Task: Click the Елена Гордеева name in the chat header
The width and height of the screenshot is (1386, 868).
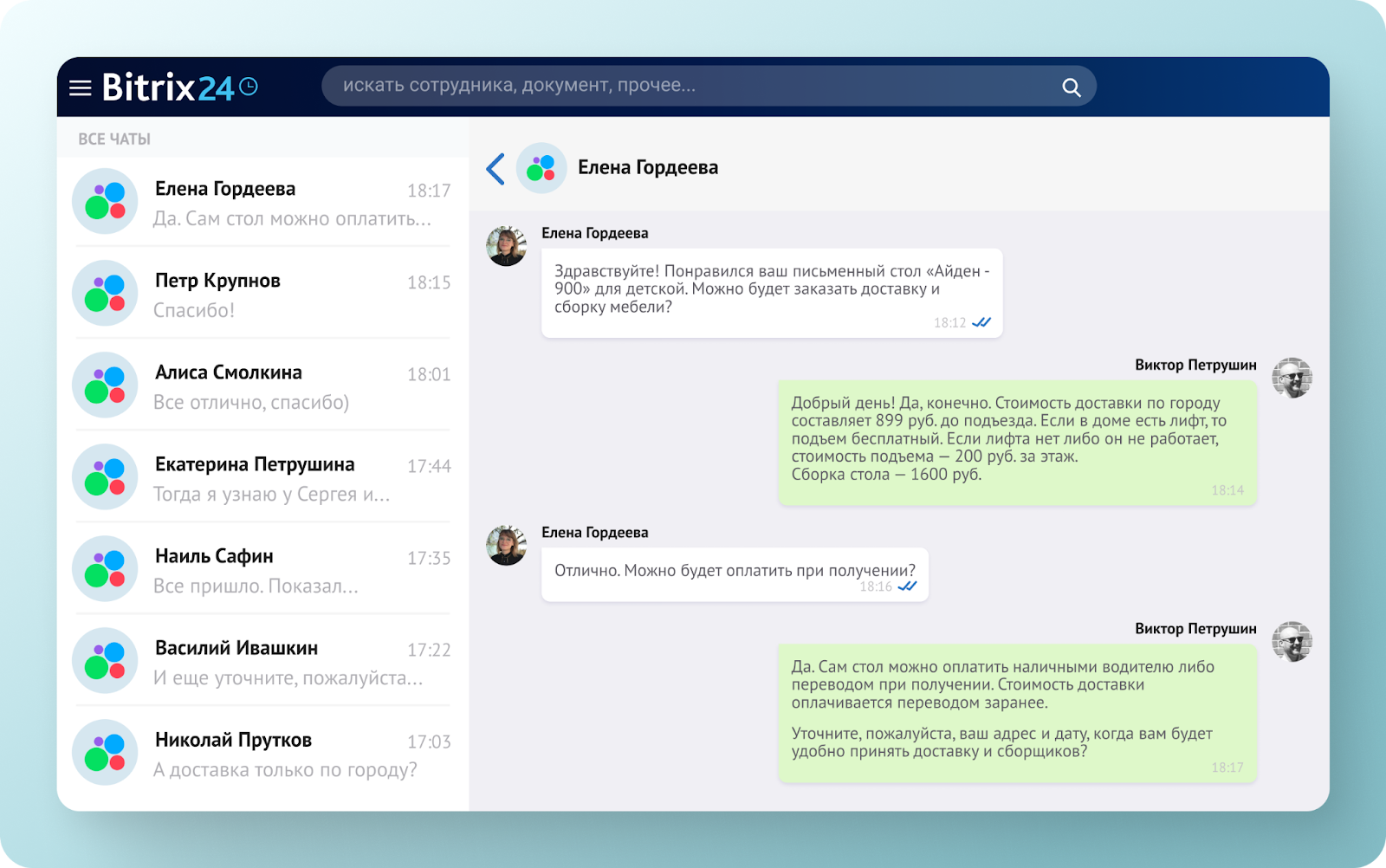Action: [648, 167]
